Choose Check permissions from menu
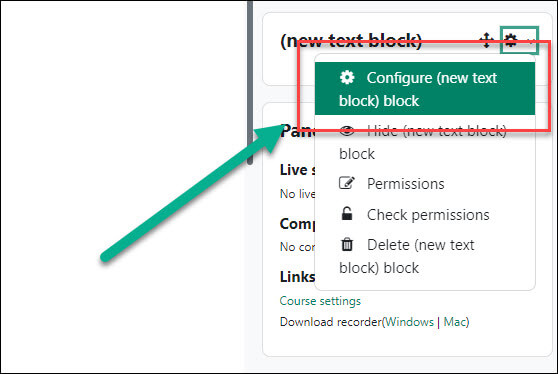Screen dimensions: 558x374 [425, 215]
